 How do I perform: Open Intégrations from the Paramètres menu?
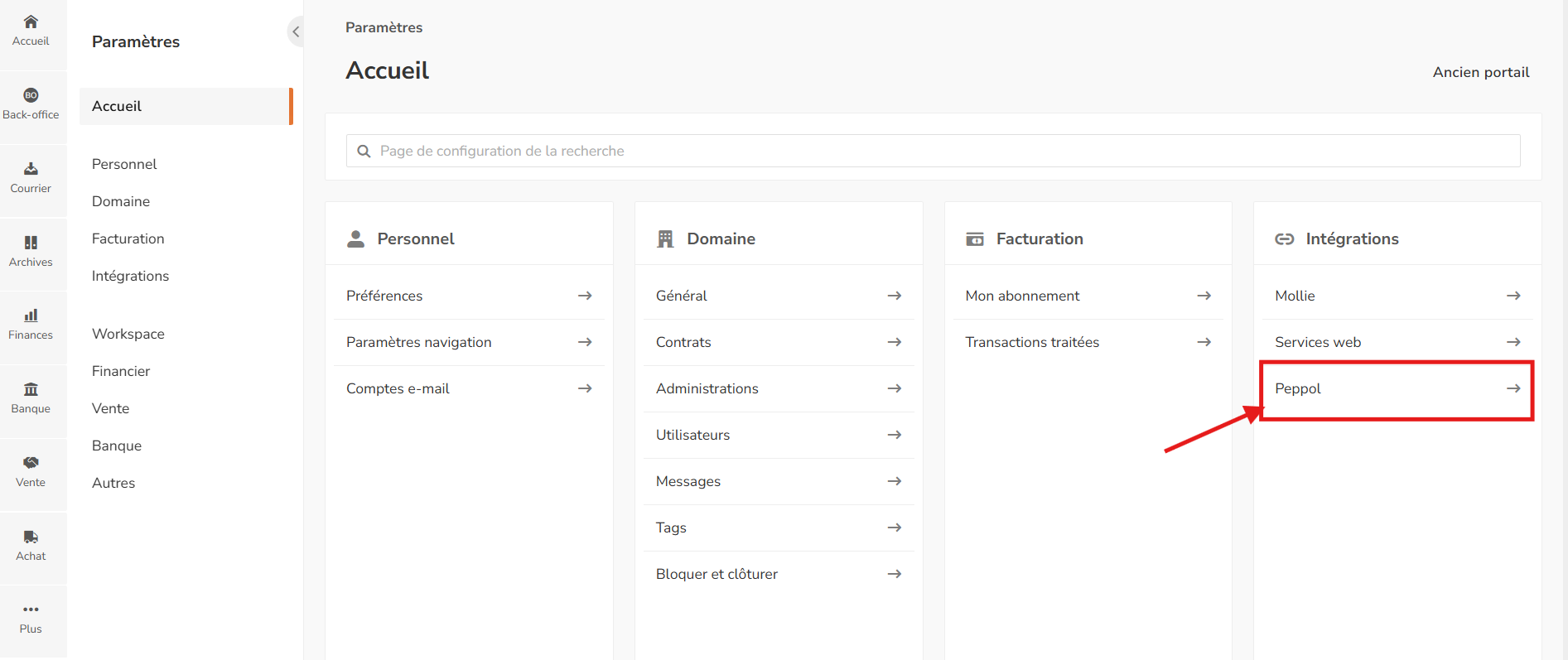pyautogui.click(x=130, y=276)
